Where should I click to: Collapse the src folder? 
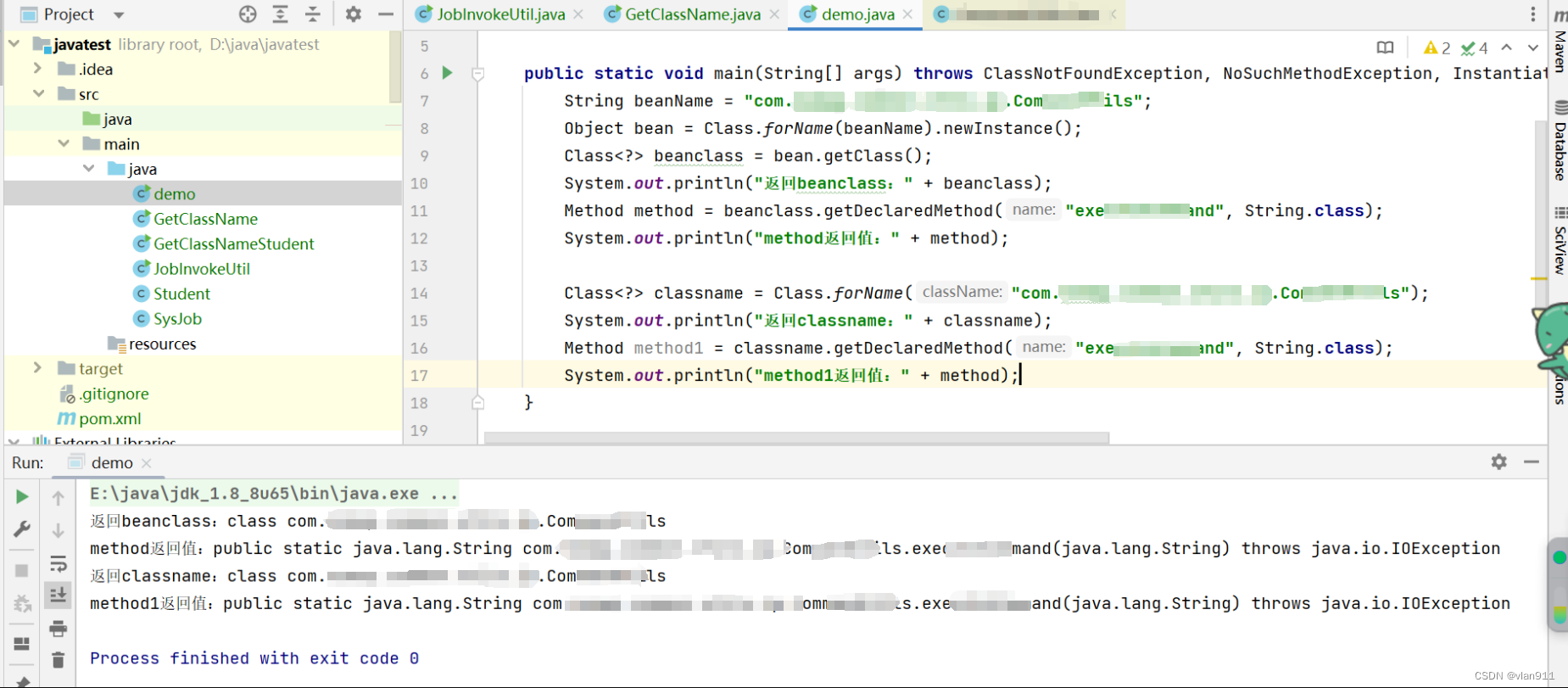coord(39,93)
